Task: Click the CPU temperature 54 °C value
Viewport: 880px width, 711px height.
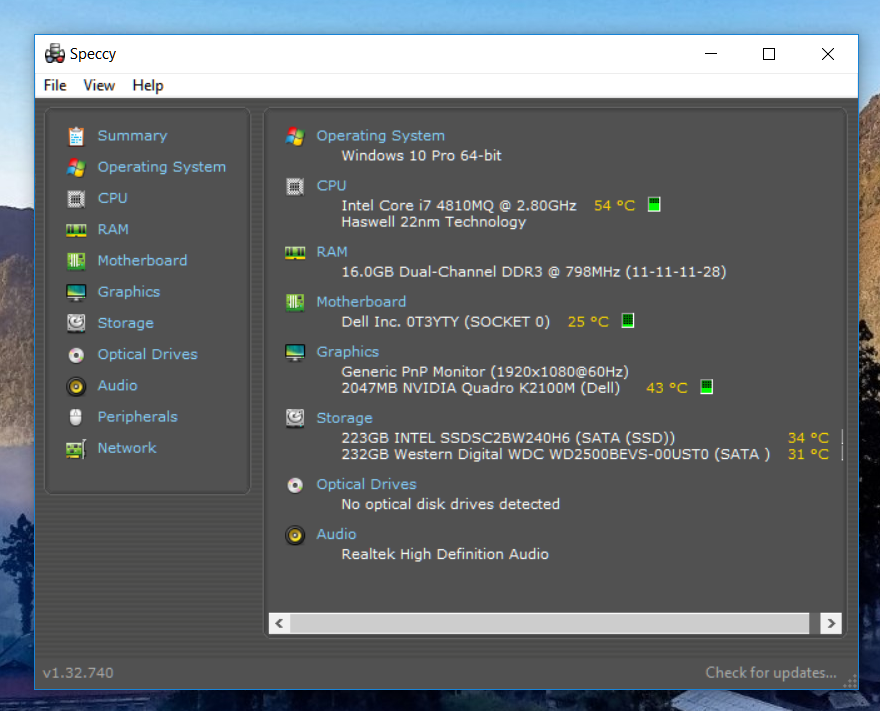Action: [x=615, y=205]
